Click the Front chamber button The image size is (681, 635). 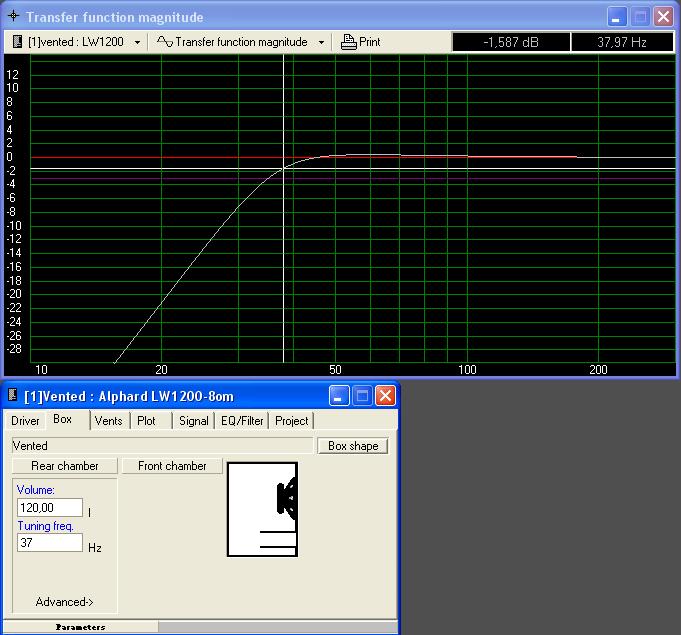[172, 466]
